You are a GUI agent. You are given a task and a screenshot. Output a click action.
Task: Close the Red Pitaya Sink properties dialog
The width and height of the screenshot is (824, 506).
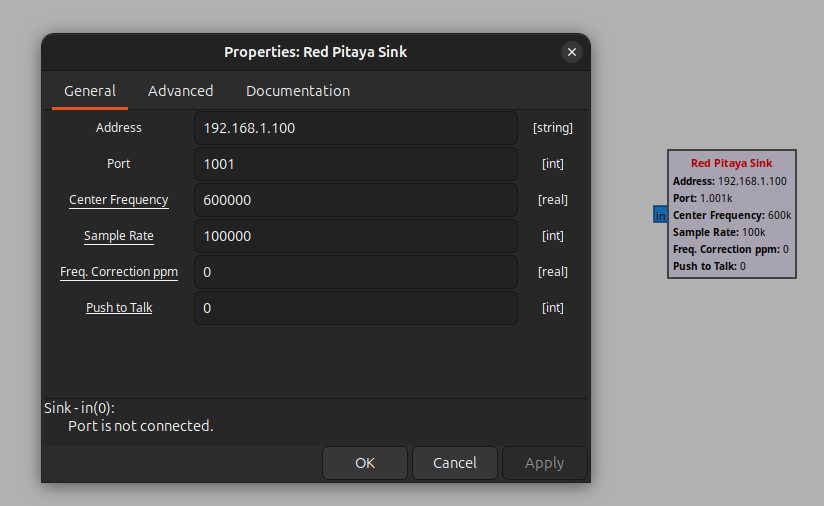572,52
